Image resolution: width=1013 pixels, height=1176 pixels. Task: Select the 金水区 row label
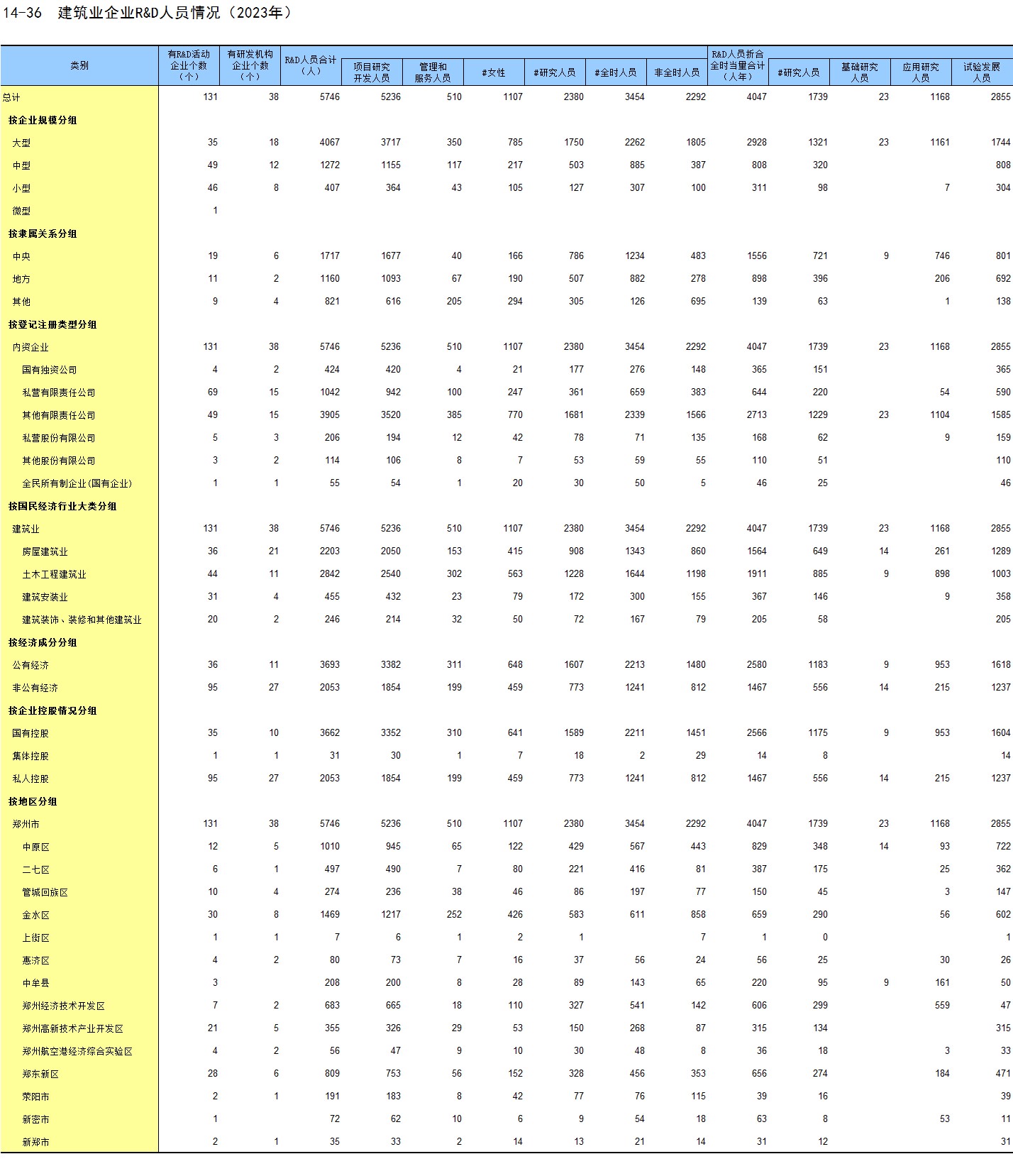35,915
